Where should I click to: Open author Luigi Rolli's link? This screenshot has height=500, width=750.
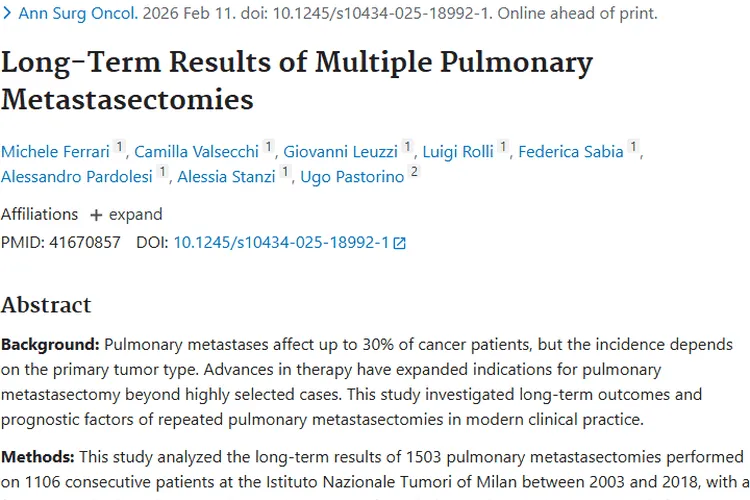[x=458, y=151]
